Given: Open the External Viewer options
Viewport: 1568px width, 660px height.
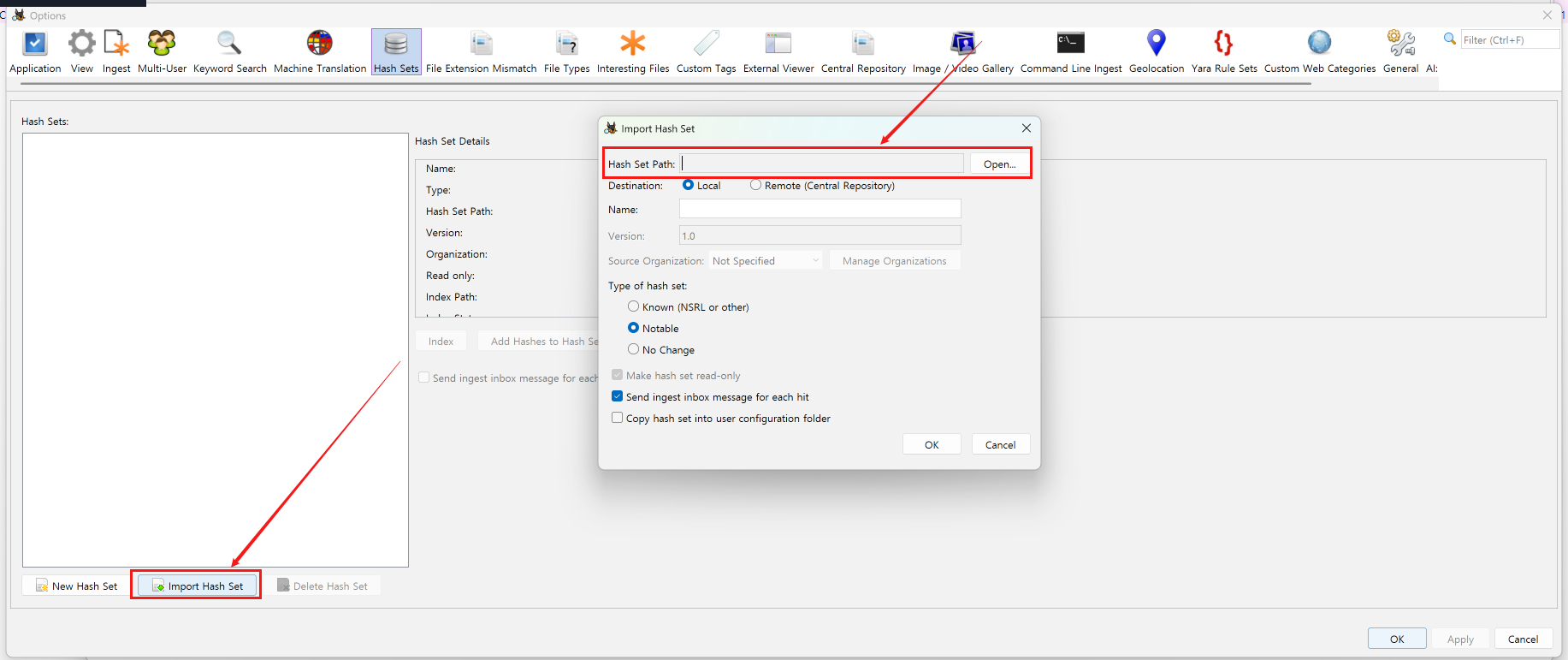Looking at the screenshot, I should (x=778, y=52).
